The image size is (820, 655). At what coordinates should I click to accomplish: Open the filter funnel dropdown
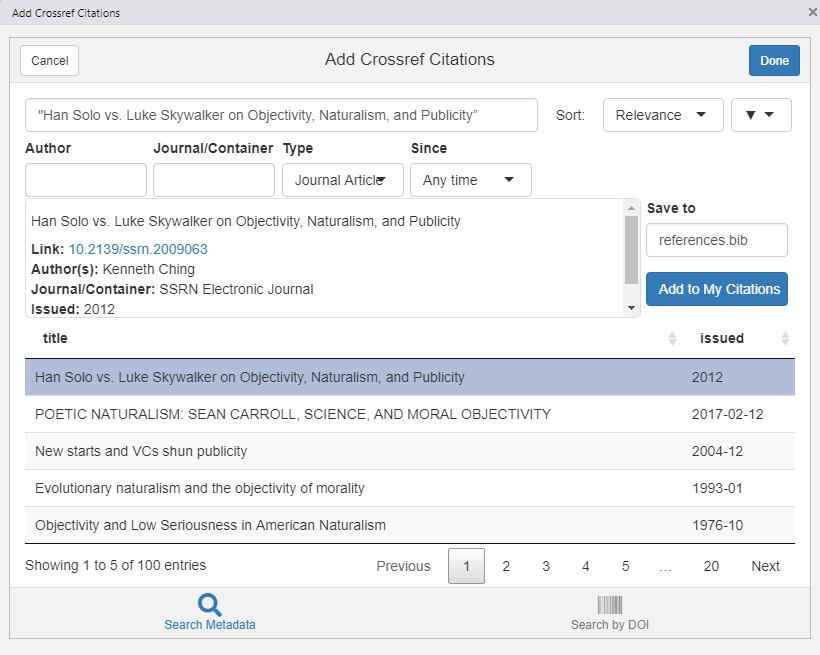click(761, 115)
